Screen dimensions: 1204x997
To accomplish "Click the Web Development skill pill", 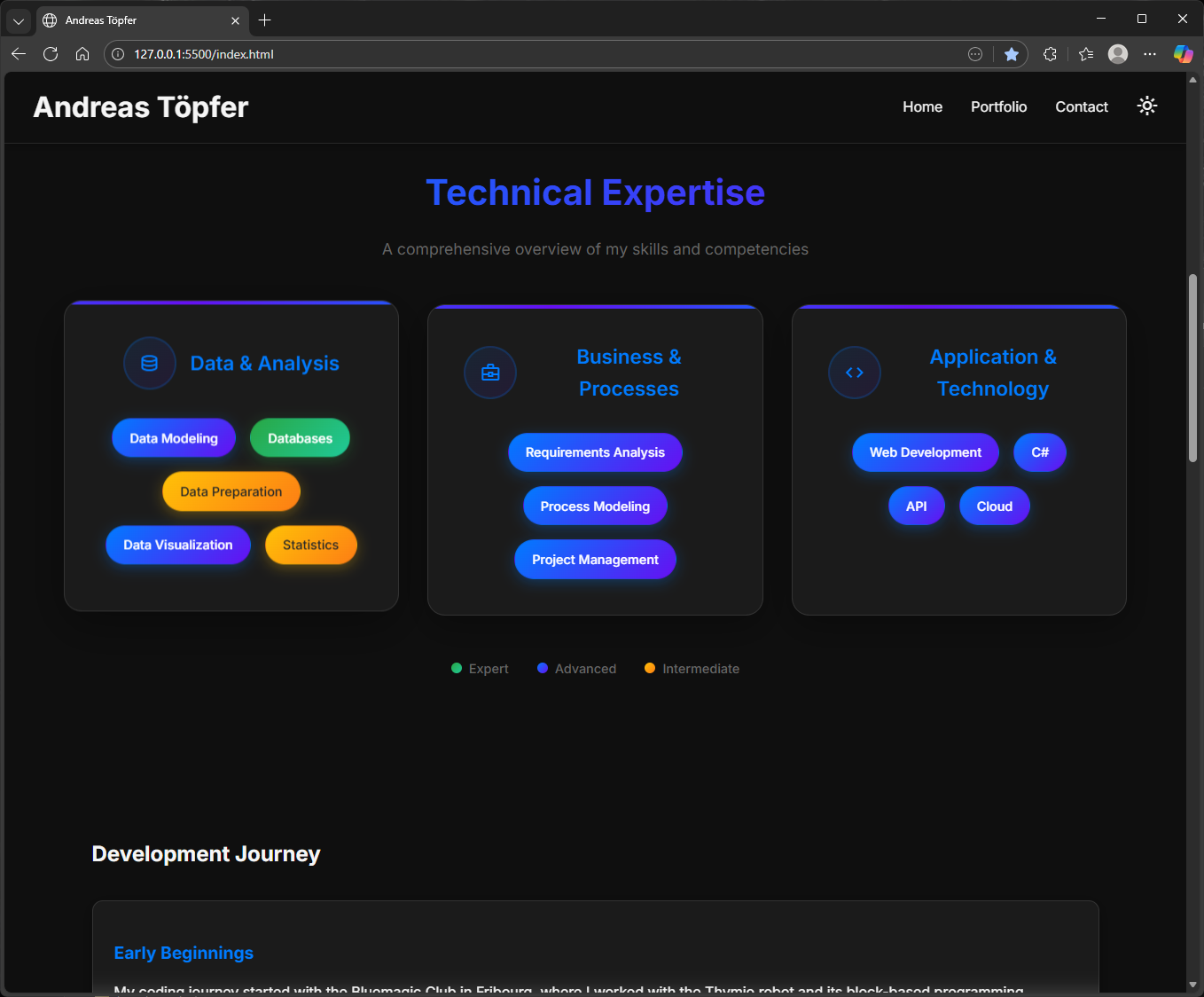I will click(x=926, y=452).
